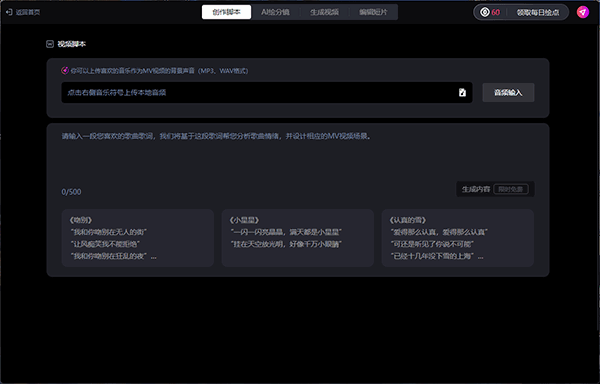Click the pink music tip icon

pos(65,71)
